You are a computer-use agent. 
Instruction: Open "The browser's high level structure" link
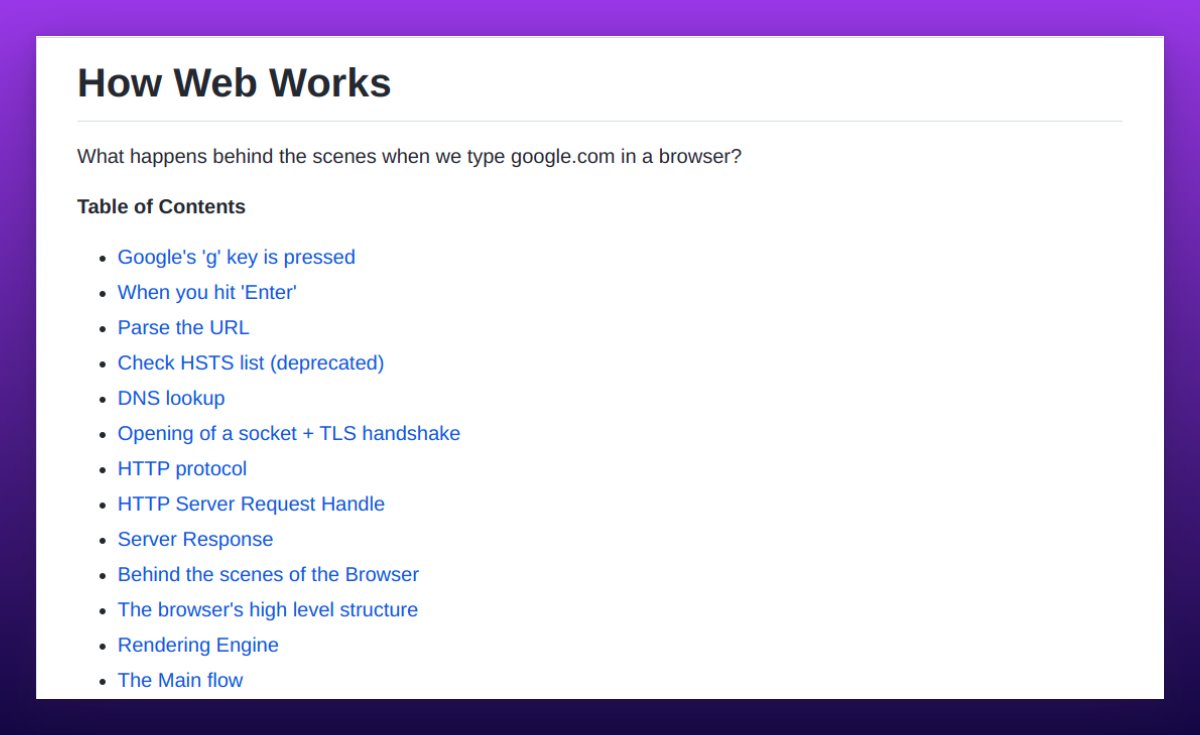[267, 609]
